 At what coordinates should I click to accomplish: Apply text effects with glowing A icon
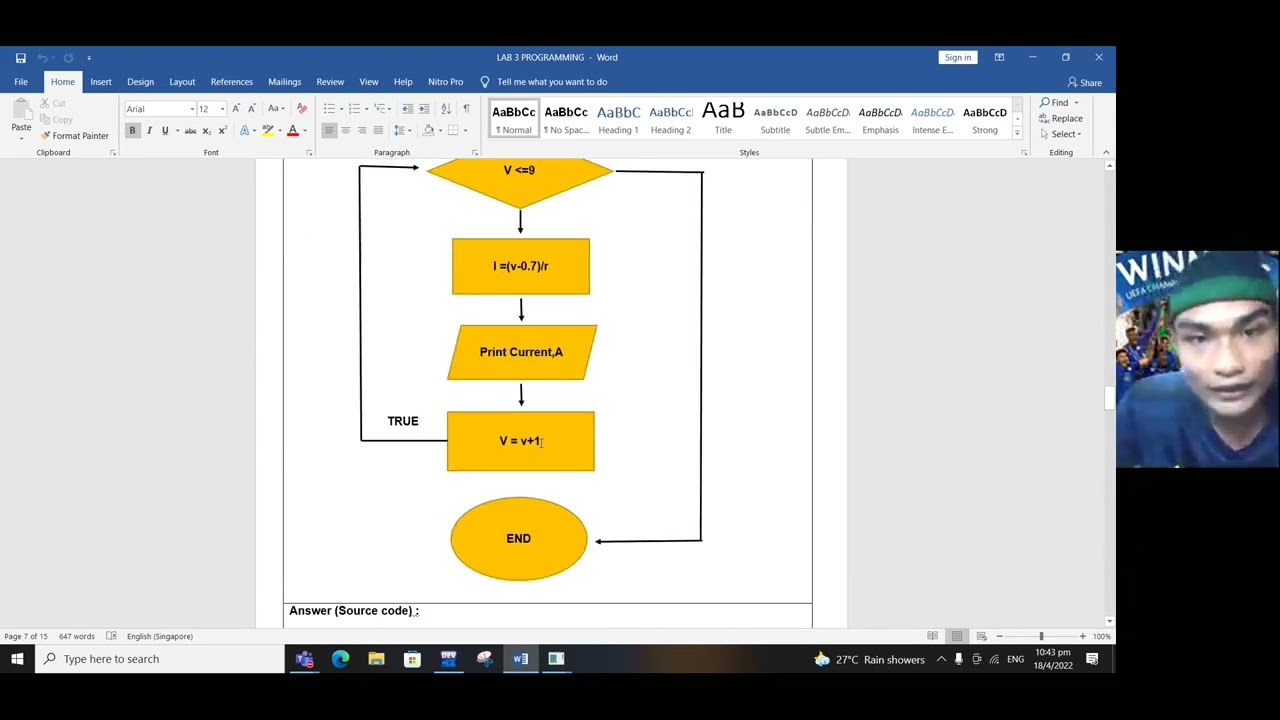[244, 131]
